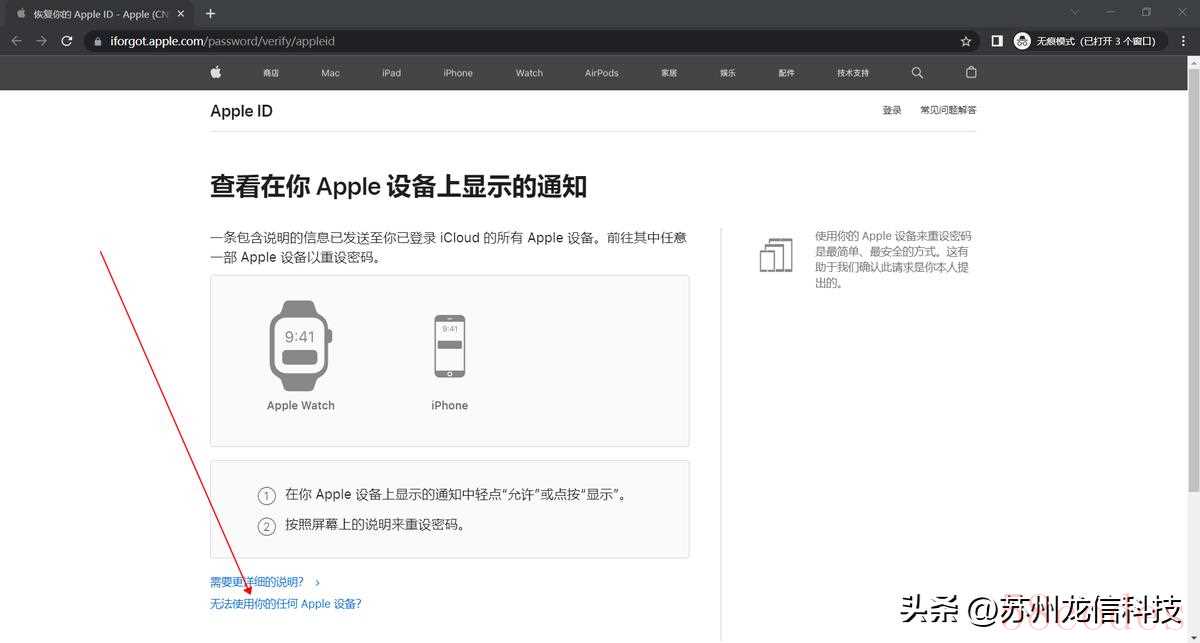Click heading 查看在你 Apple 设备上显示的通知
Screen dimensions: 1200x643
[398, 187]
